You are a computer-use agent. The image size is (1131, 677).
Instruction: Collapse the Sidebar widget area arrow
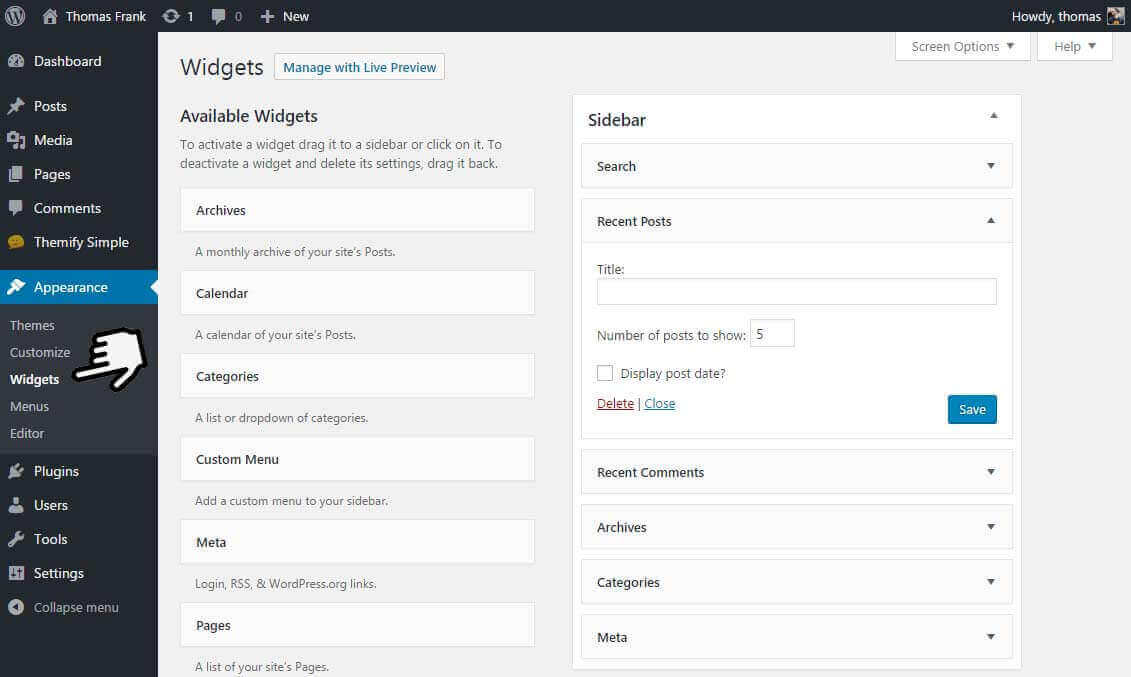[993, 115]
